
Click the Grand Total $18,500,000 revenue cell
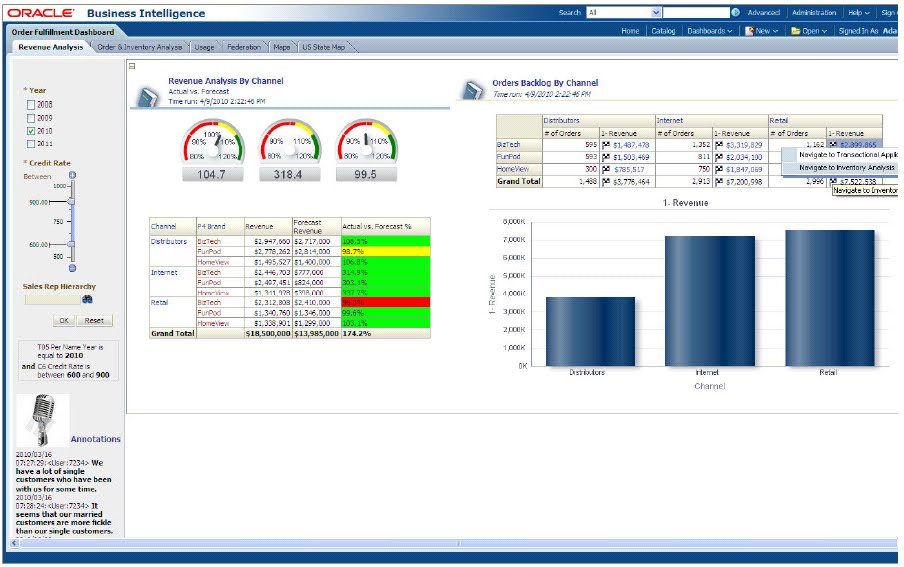tap(268, 333)
